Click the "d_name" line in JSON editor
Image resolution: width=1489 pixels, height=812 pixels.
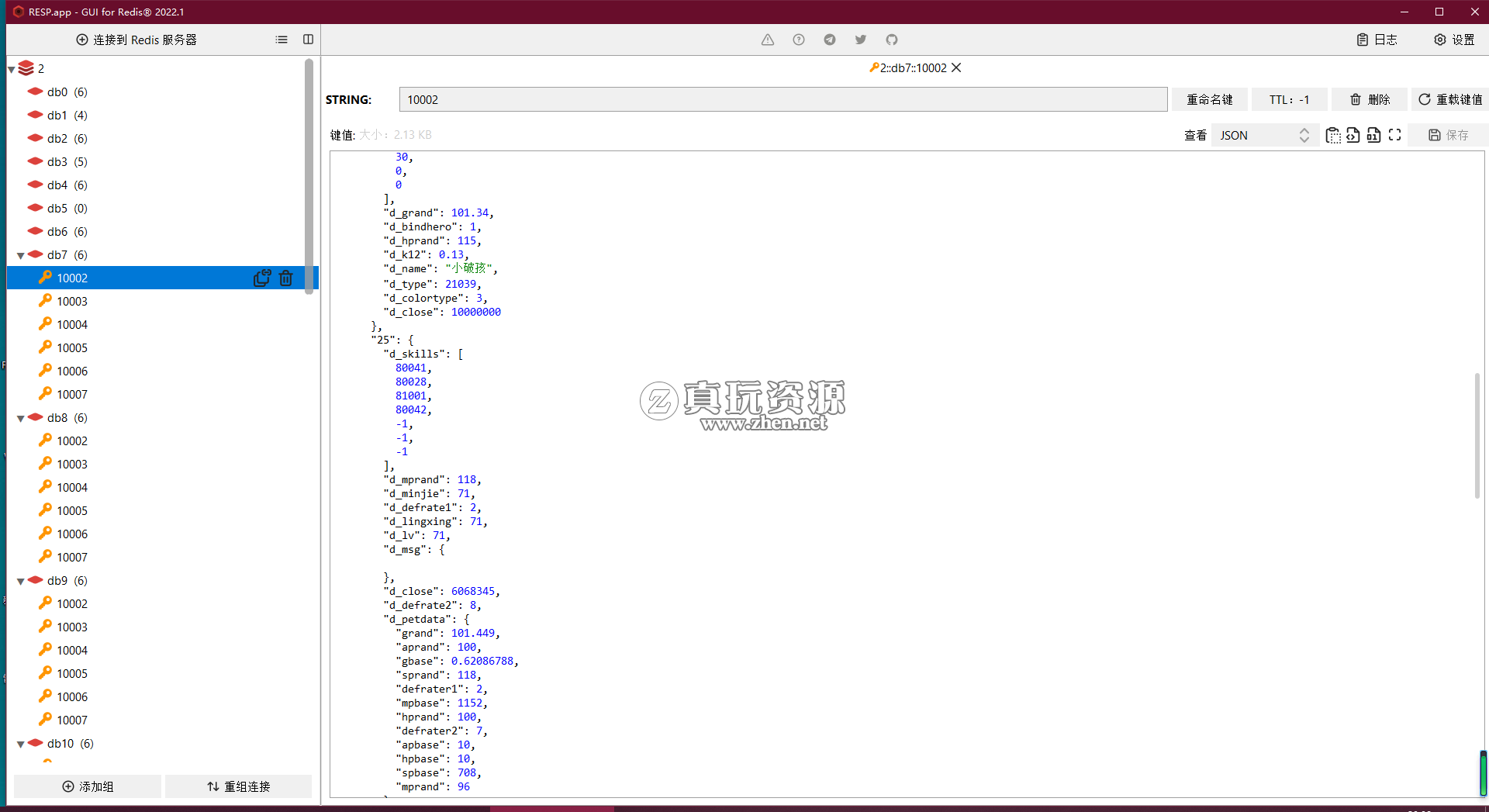pyautogui.click(x=440, y=268)
